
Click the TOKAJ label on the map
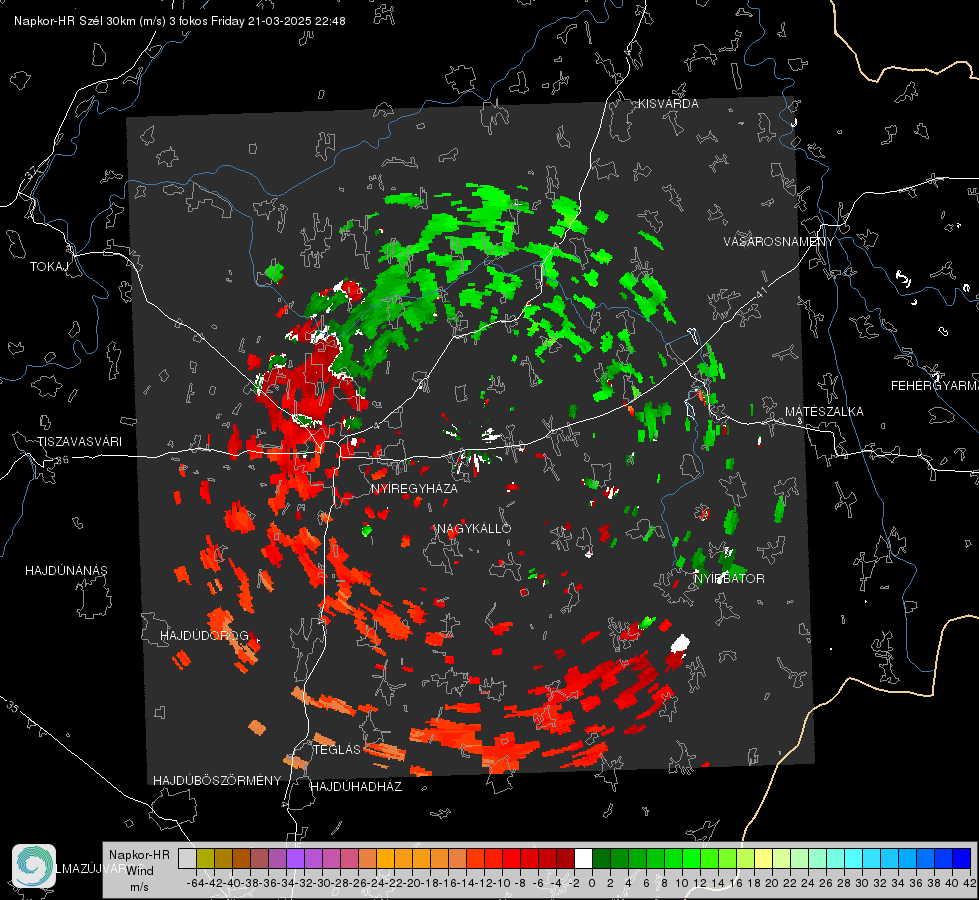(49, 267)
